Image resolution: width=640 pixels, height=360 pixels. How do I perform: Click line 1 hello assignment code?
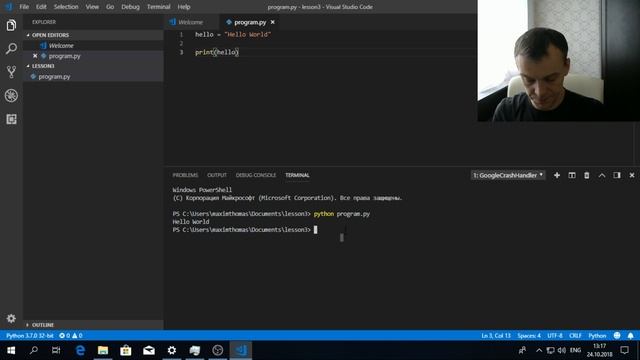233,34
